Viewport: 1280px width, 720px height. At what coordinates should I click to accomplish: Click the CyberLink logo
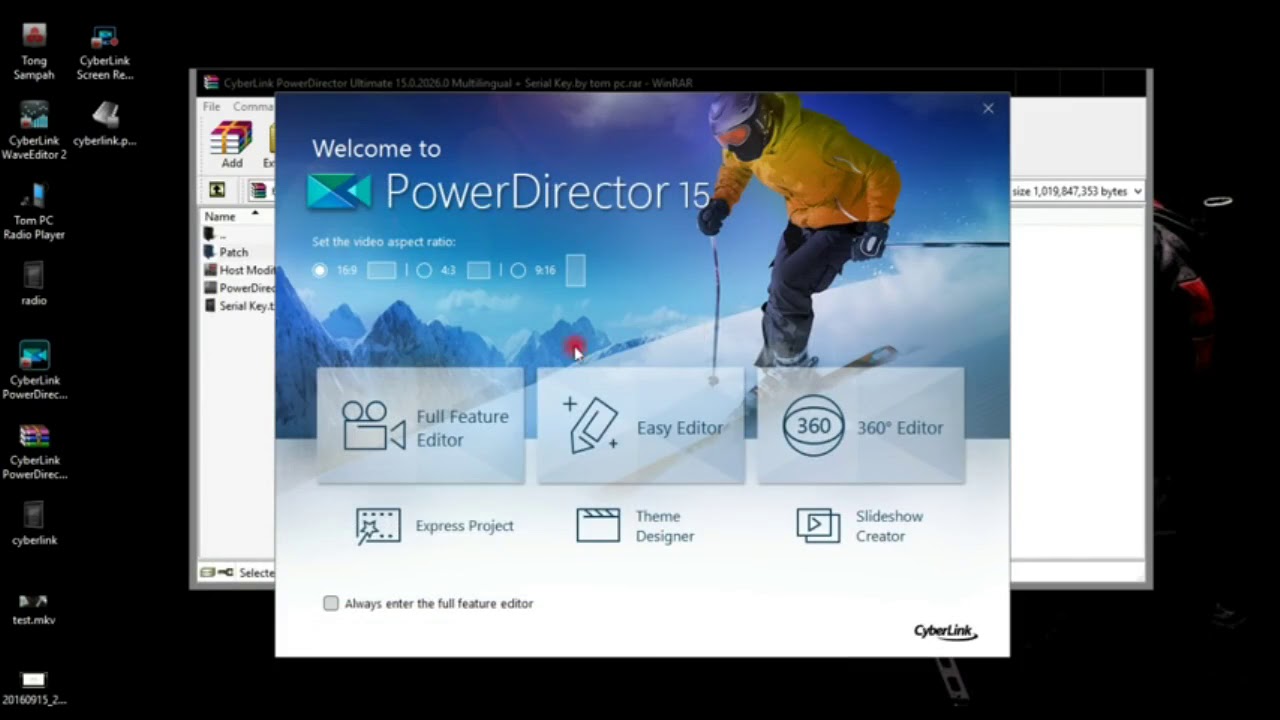pyautogui.click(x=945, y=631)
